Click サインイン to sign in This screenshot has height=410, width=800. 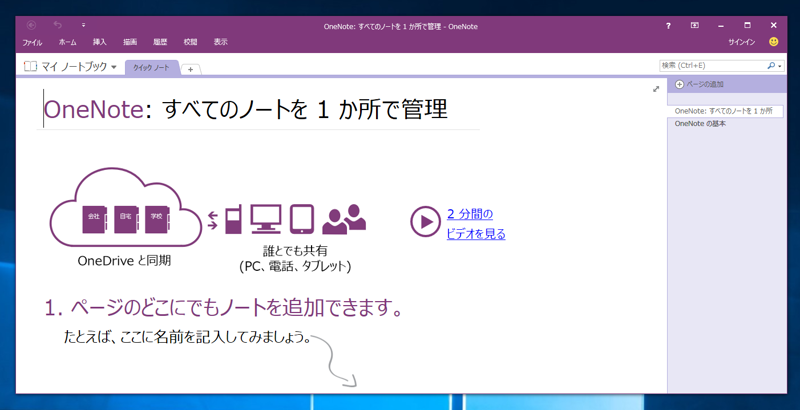[742, 42]
